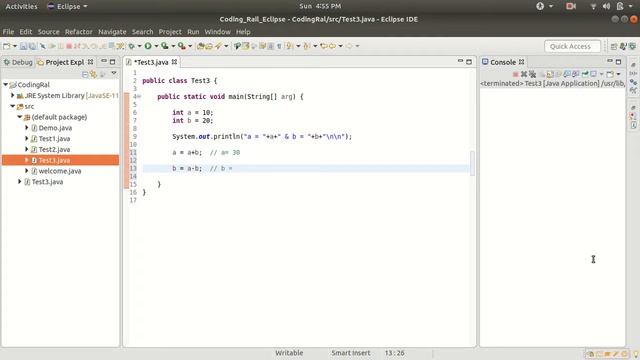Open the Eclipse app menu in top bar
640x360 pixels.
point(68,6)
